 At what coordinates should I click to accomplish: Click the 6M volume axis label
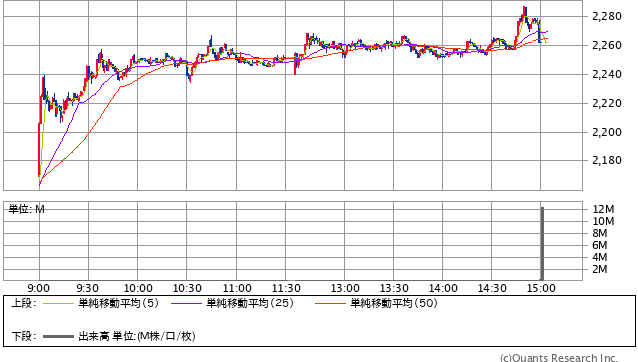coord(600,245)
